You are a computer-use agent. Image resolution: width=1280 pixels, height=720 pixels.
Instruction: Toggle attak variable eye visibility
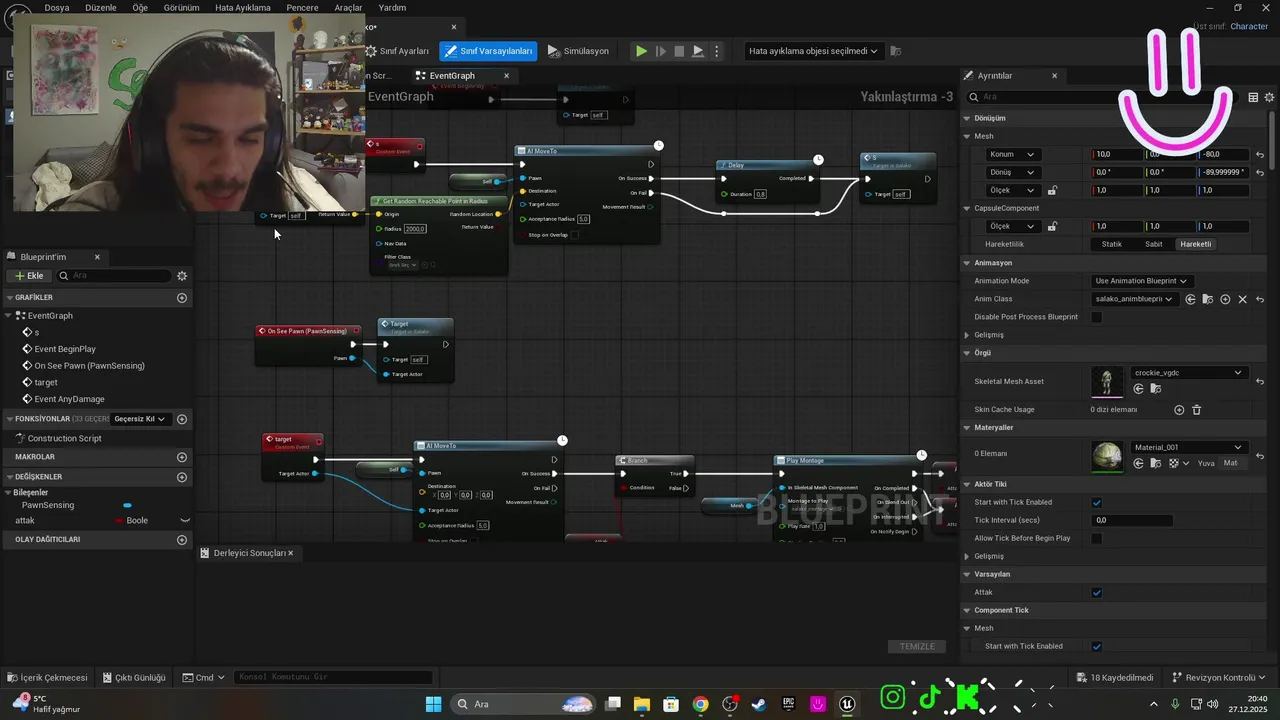pyautogui.click(x=184, y=521)
